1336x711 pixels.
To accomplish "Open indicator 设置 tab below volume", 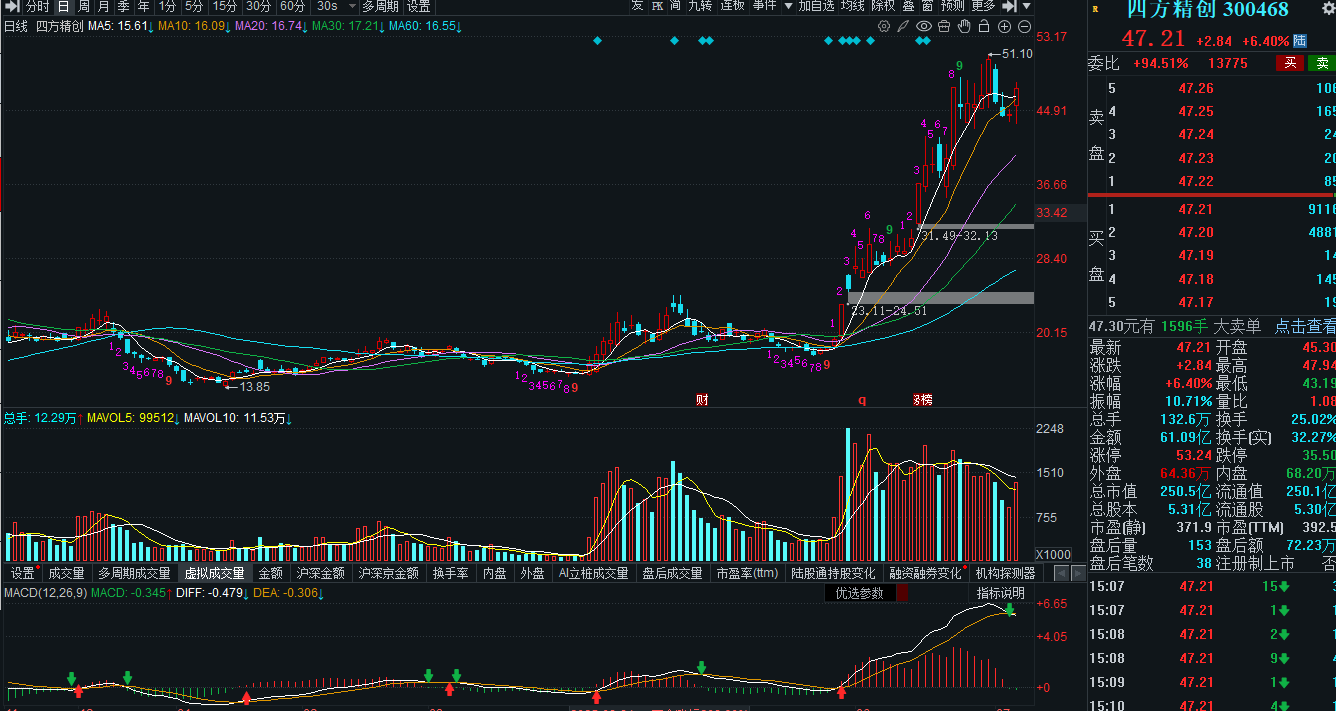I will click(22, 573).
